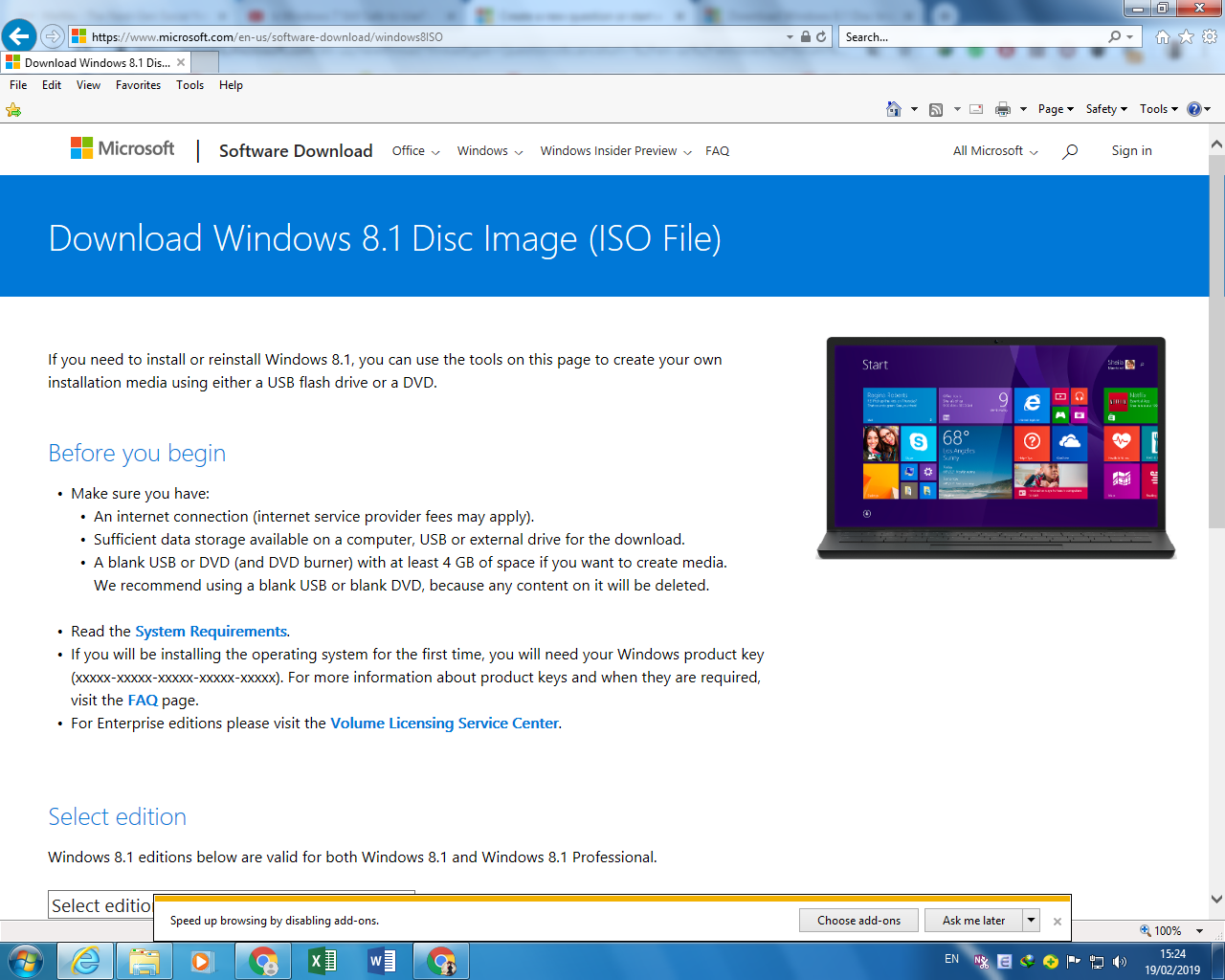Open the Windows Start button
The height and width of the screenshot is (980, 1225).
click(x=26, y=960)
